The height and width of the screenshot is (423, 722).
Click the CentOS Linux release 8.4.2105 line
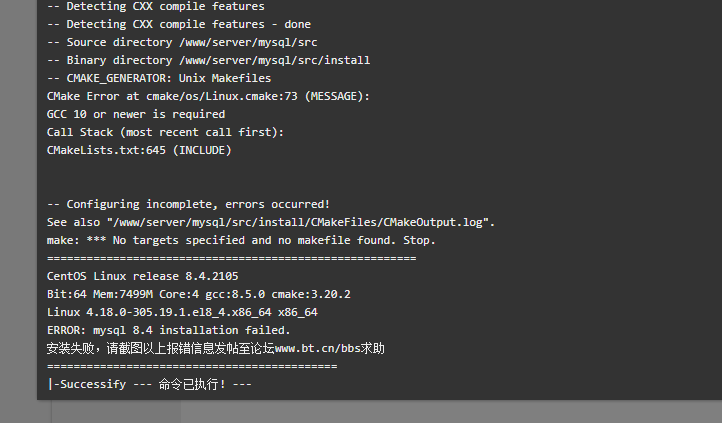pyautogui.click(x=143, y=276)
